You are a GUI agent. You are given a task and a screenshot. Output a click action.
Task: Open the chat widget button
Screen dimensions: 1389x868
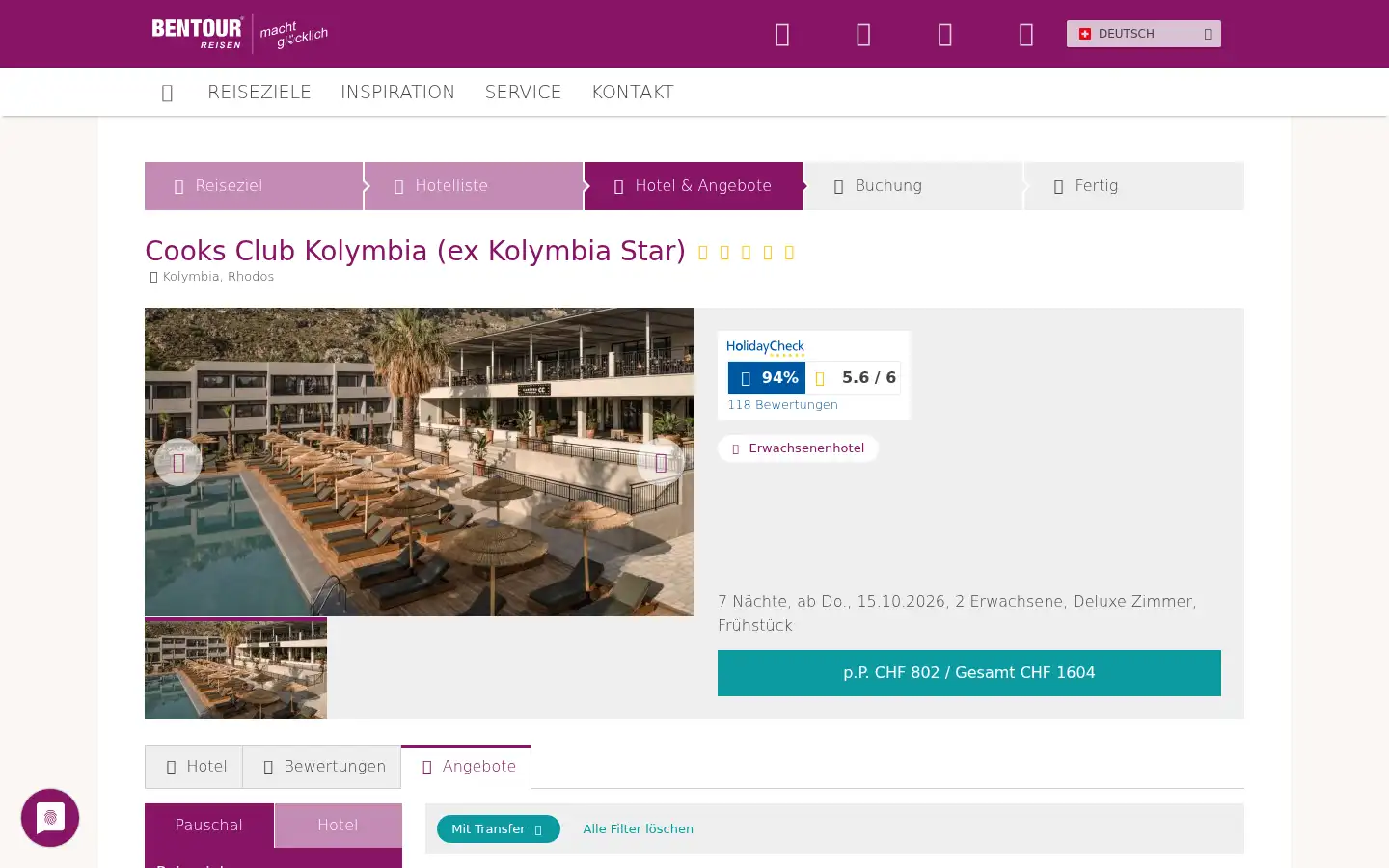[50, 818]
